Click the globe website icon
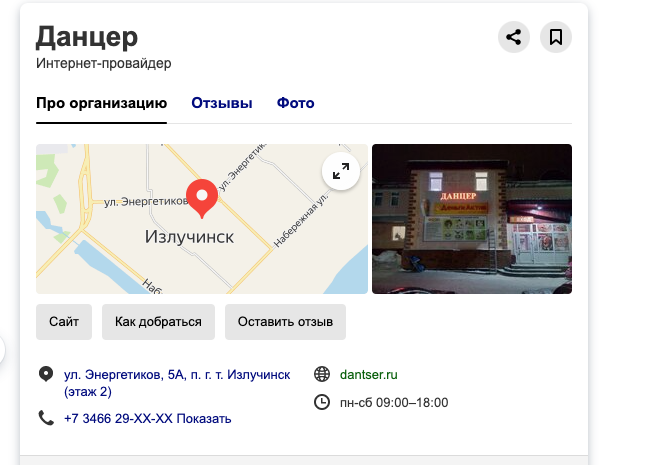This screenshot has width=659, height=465. 322,374
